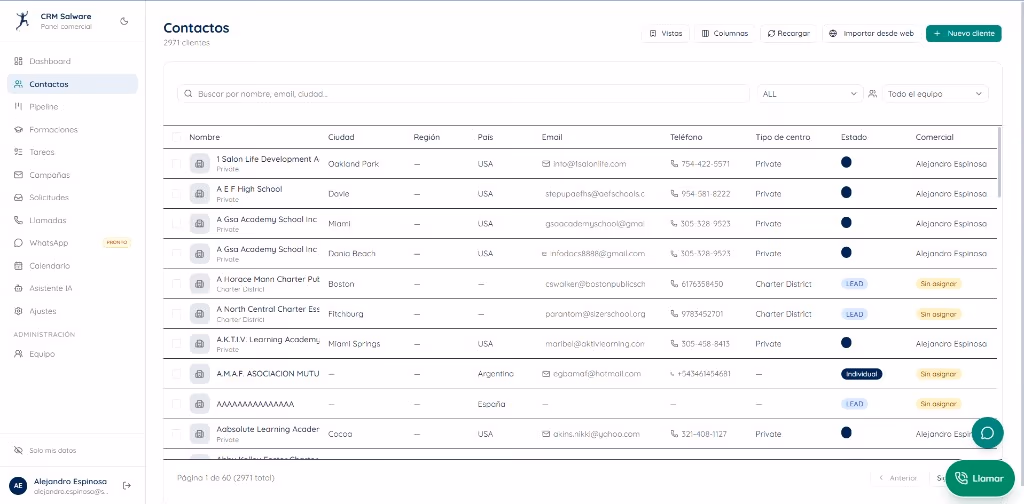Image resolution: width=1024 pixels, height=504 pixels.
Task: Click the Individual badge on A.M.A.F. row
Action: 861,374
